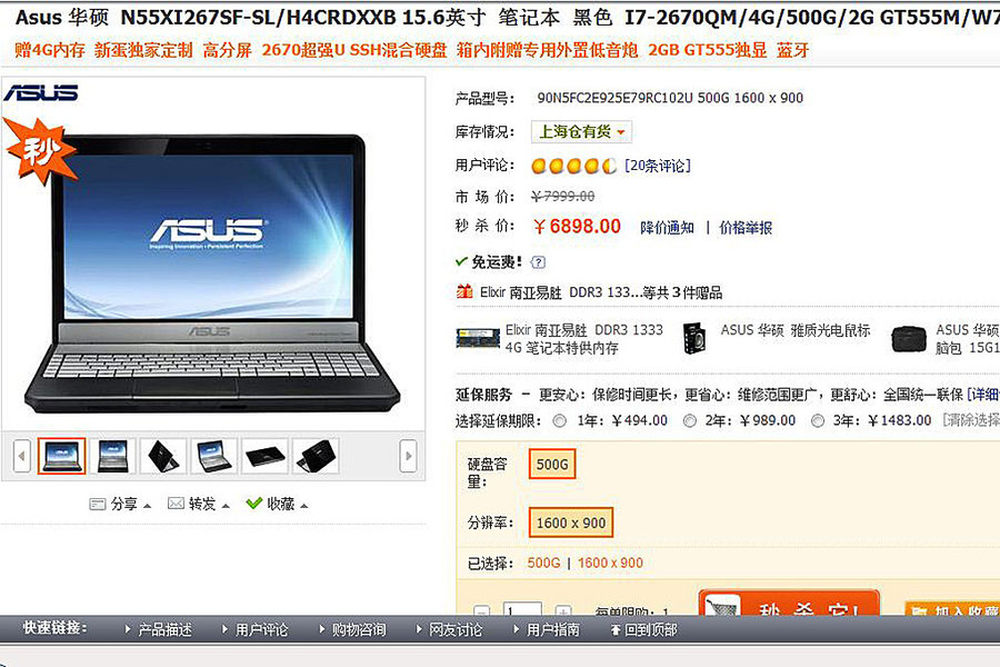Click the ASUS optical mouse gift image
Viewport: 1000px width, 667px height.
(694, 338)
